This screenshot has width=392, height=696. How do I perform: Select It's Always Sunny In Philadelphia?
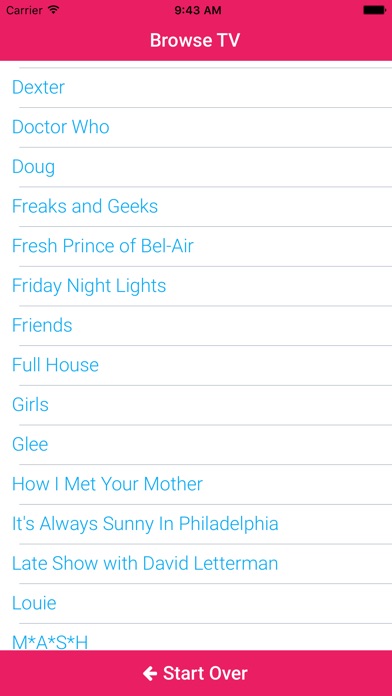pos(196,524)
